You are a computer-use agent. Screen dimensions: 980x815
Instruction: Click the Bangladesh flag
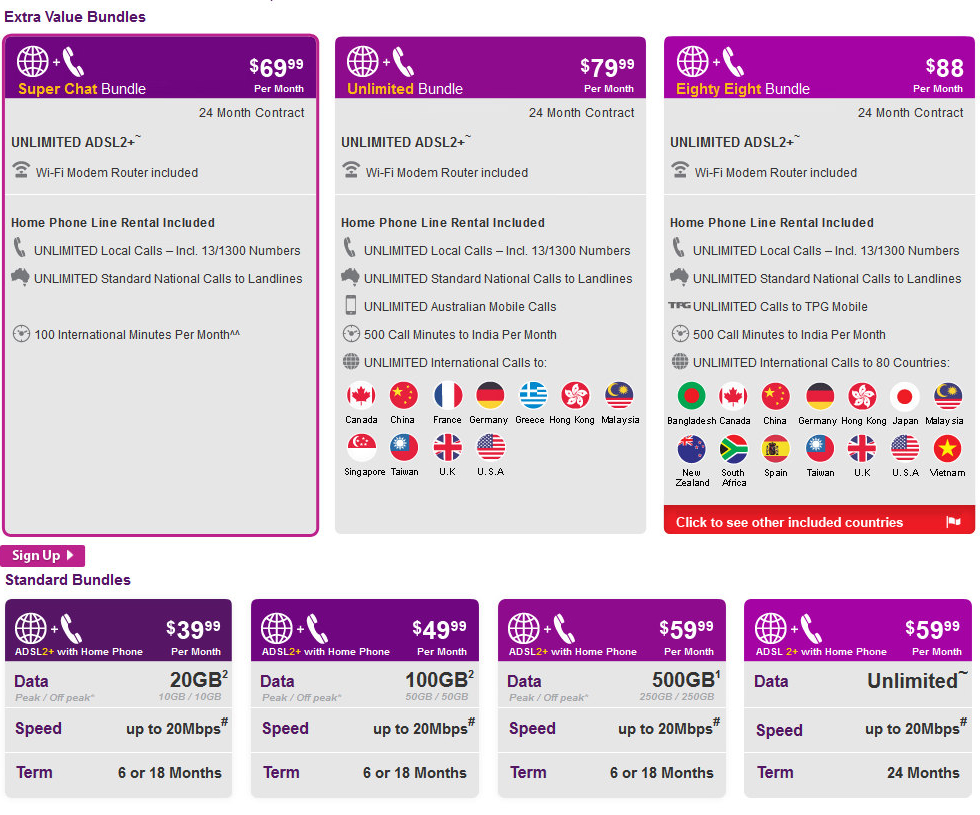coord(691,396)
